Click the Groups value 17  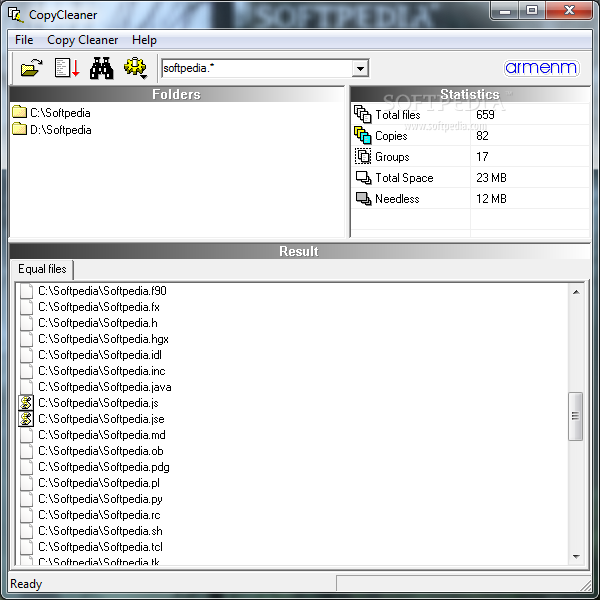click(482, 157)
